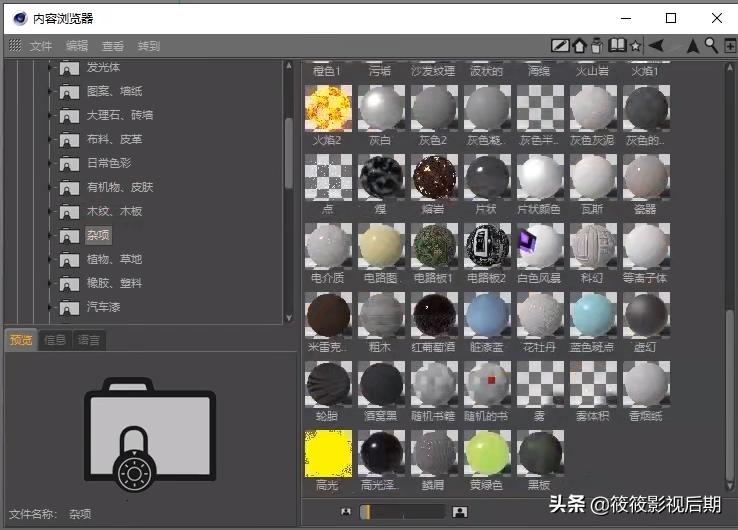The height and width of the screenshot is (530, 738).
Task: Select the 黄绿色 material thumbnail
Action: click(487, 453)
